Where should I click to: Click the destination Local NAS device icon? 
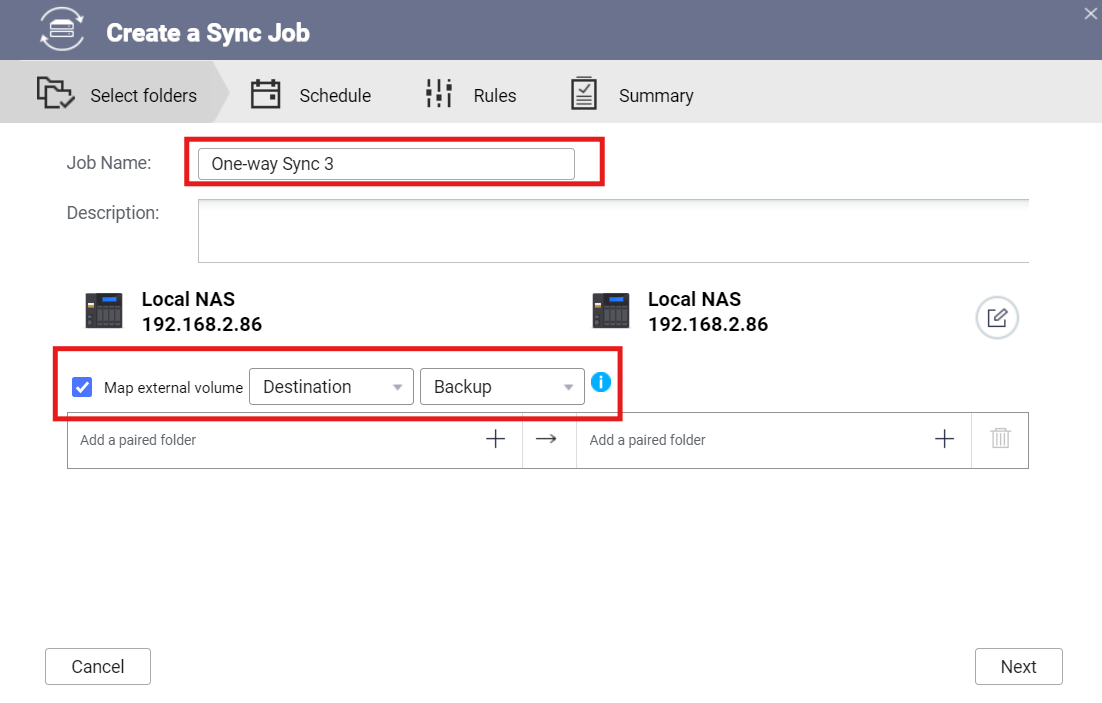pos(611,311)
